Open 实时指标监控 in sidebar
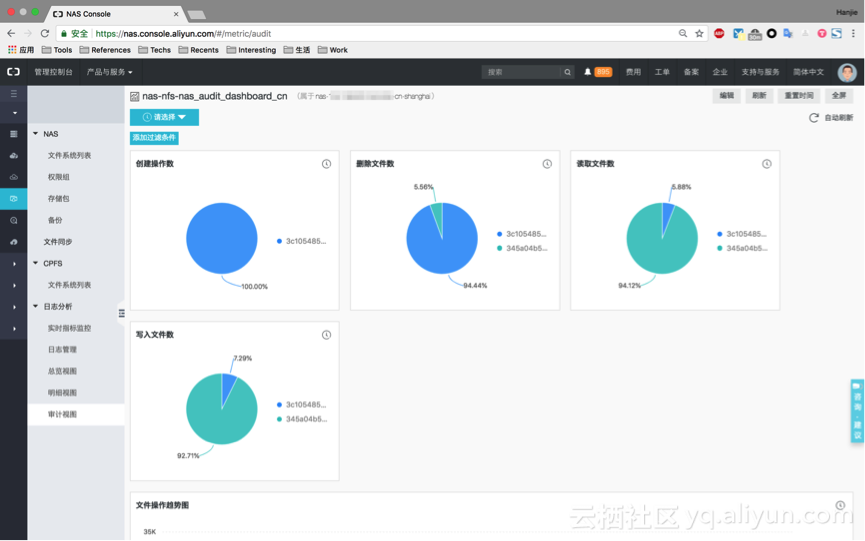Viewport: 865px width, 541px height. (70, 328)
